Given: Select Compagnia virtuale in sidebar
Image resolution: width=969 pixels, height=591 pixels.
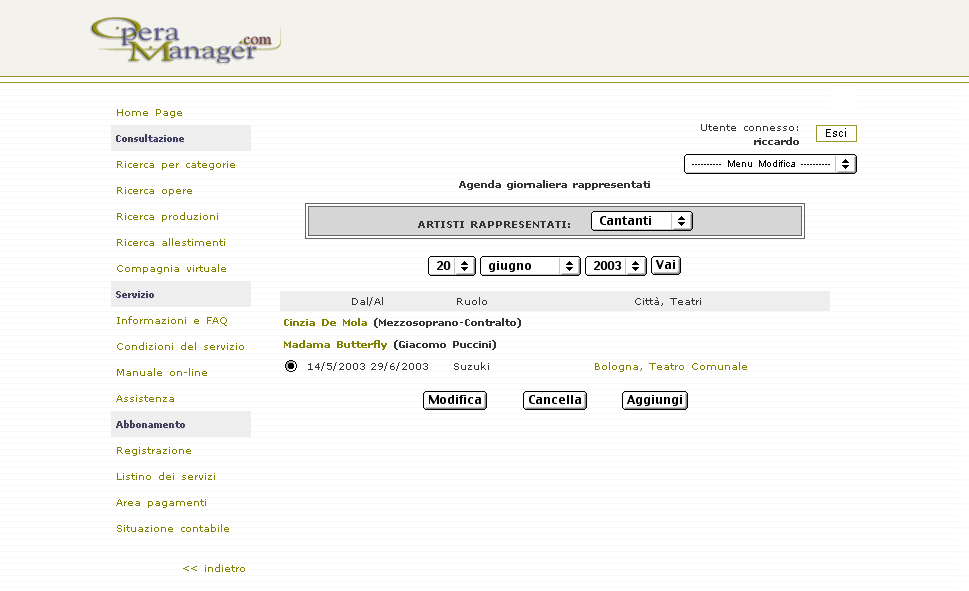Looking at the screenshot, I should tap(171, 269).
